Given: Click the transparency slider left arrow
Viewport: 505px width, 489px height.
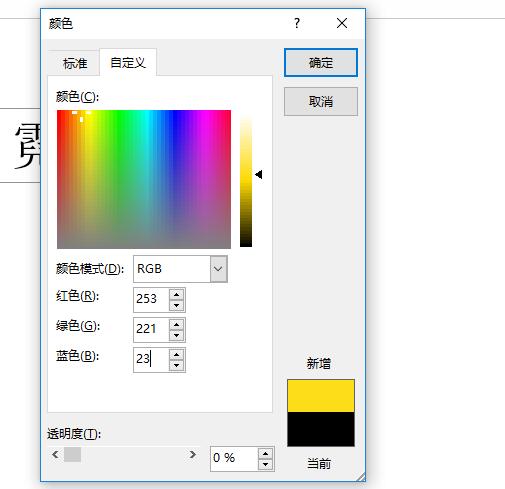Looking at the screenshot, I should tap(55, 454).
